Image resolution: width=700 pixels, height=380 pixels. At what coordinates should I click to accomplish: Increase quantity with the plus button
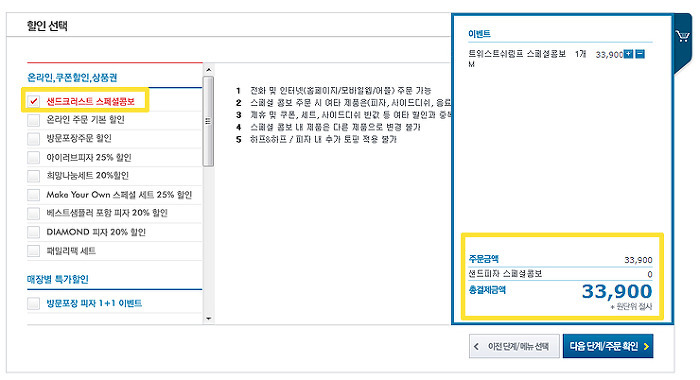pos(629,54)
